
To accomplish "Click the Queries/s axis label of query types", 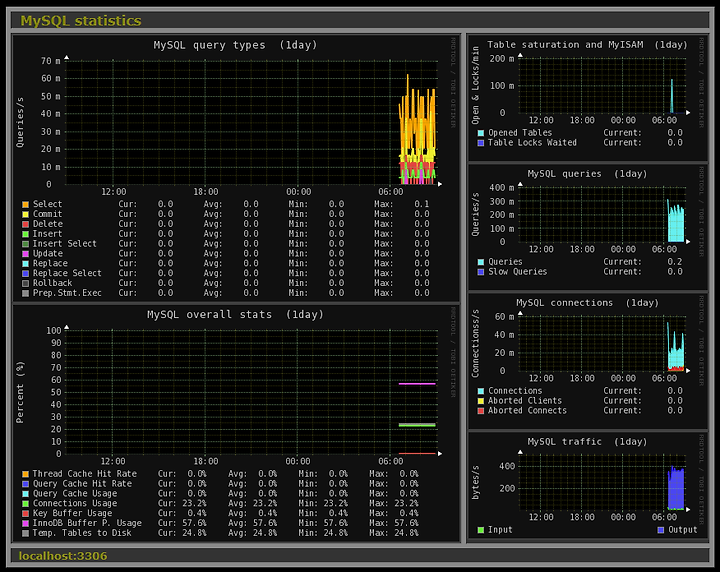I will tap(20, 122).
